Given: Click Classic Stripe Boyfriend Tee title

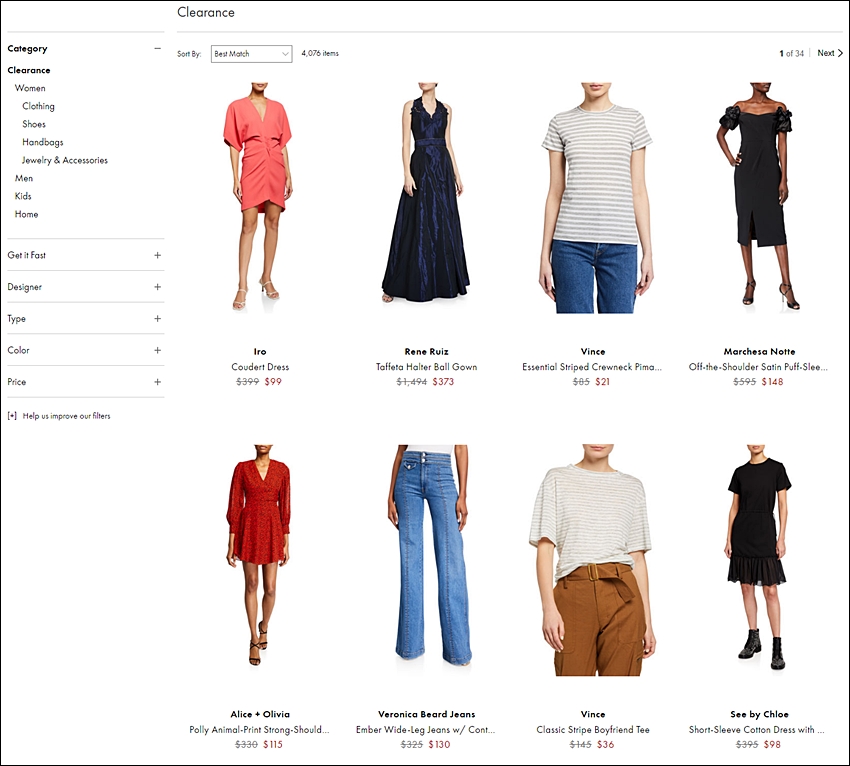Looking at the screenshot, I should point(593,730).
